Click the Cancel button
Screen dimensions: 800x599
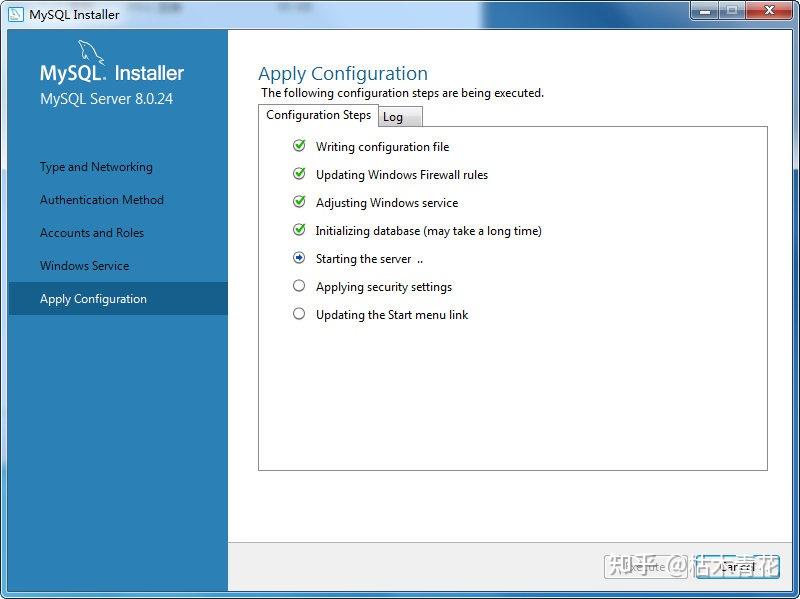pos(737,567)
